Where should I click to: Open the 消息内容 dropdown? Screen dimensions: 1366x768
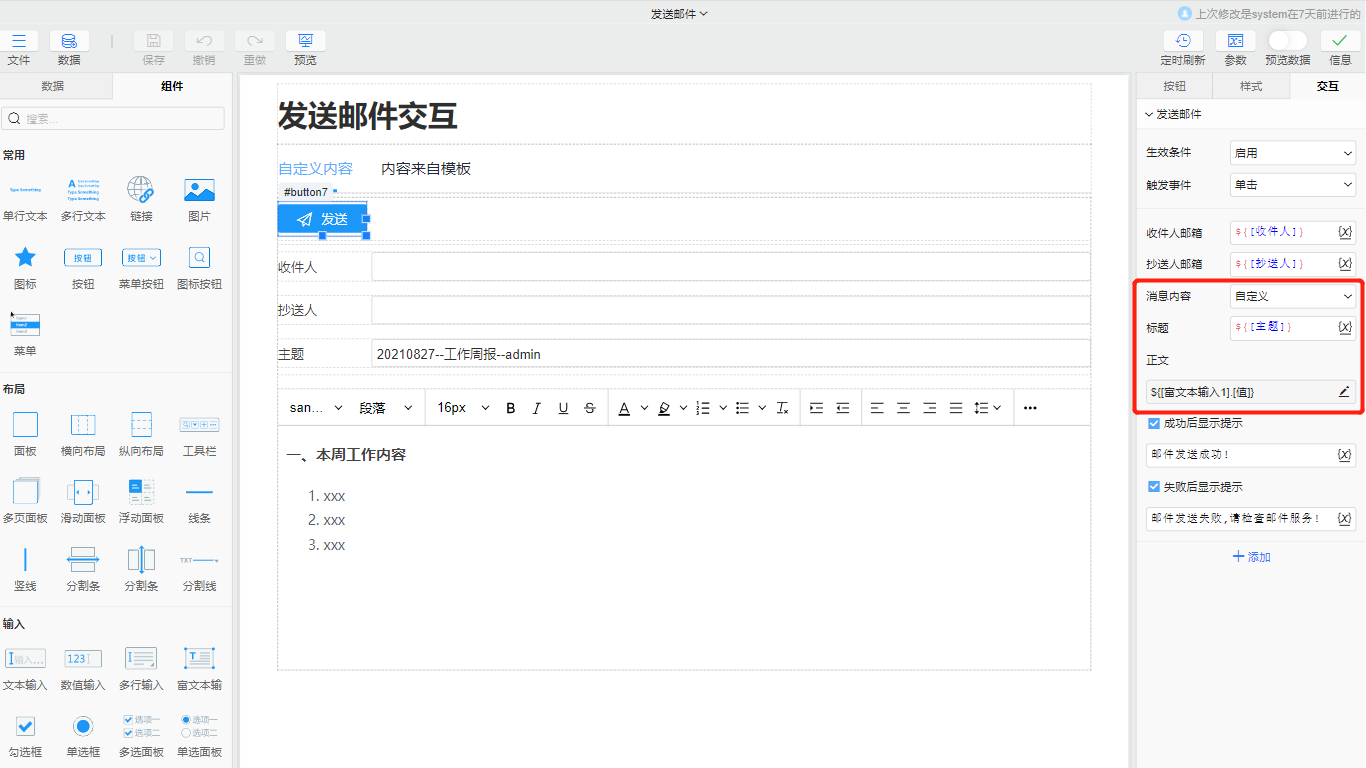click(x=1292, y=296)
